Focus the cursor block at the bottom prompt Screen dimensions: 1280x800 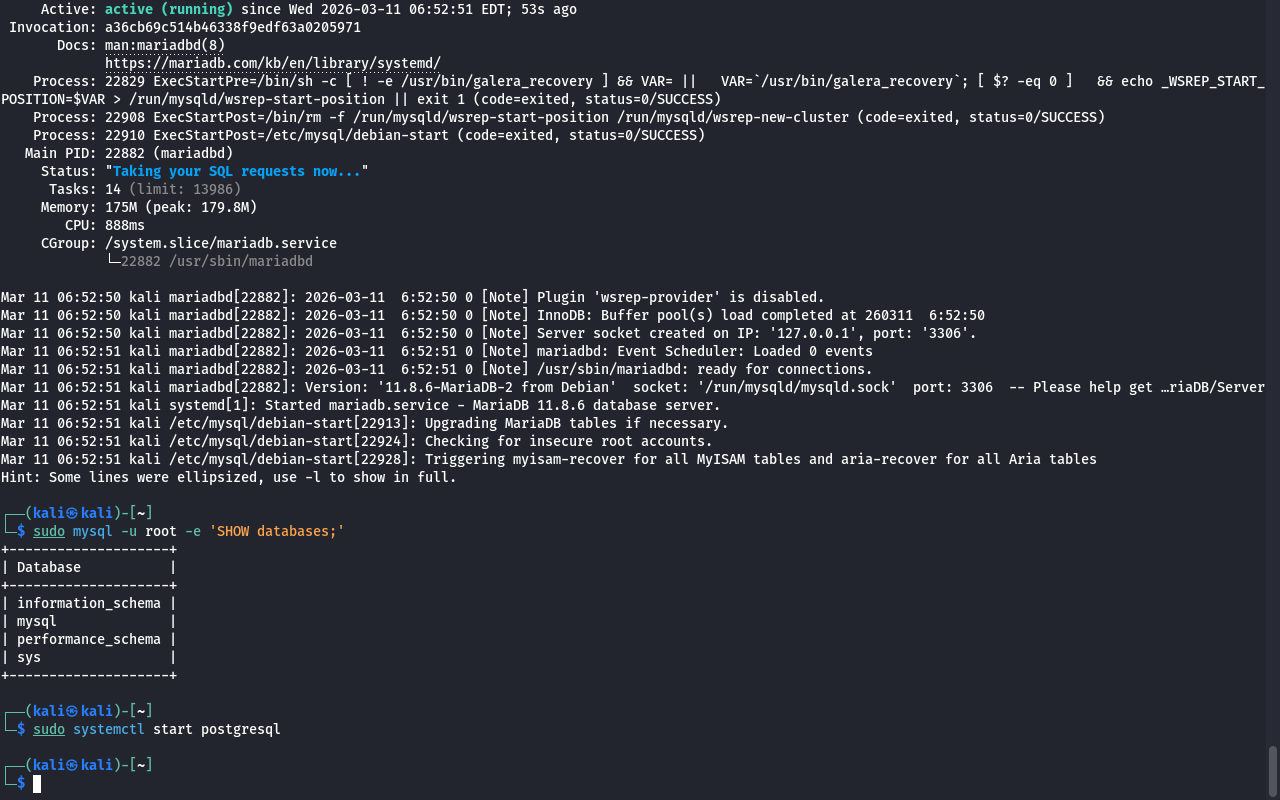[x=37, y=783]
